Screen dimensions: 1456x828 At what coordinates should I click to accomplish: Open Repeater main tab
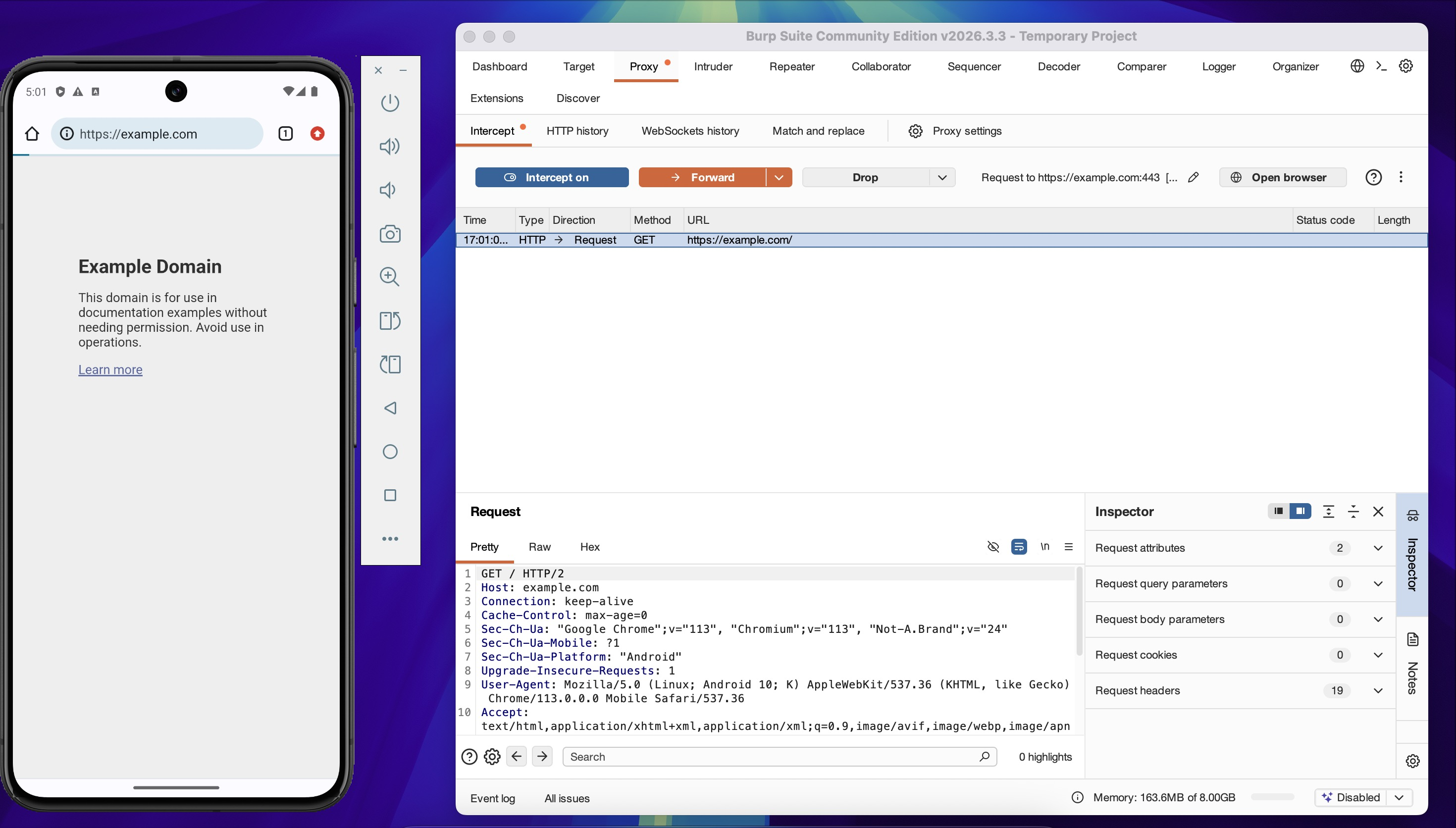click(x=791, y=66)
